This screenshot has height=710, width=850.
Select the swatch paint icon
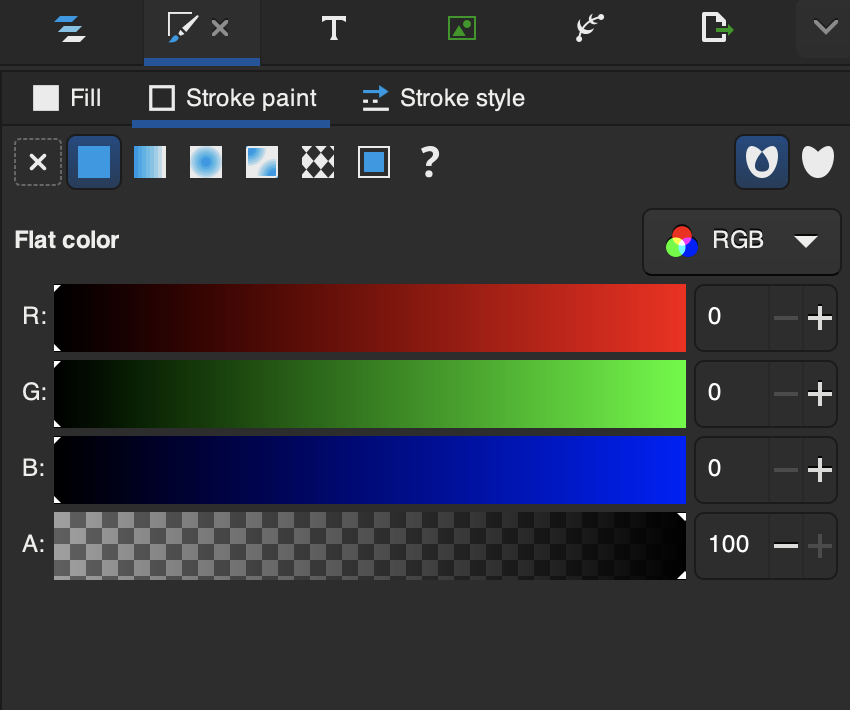pos(374,162)
